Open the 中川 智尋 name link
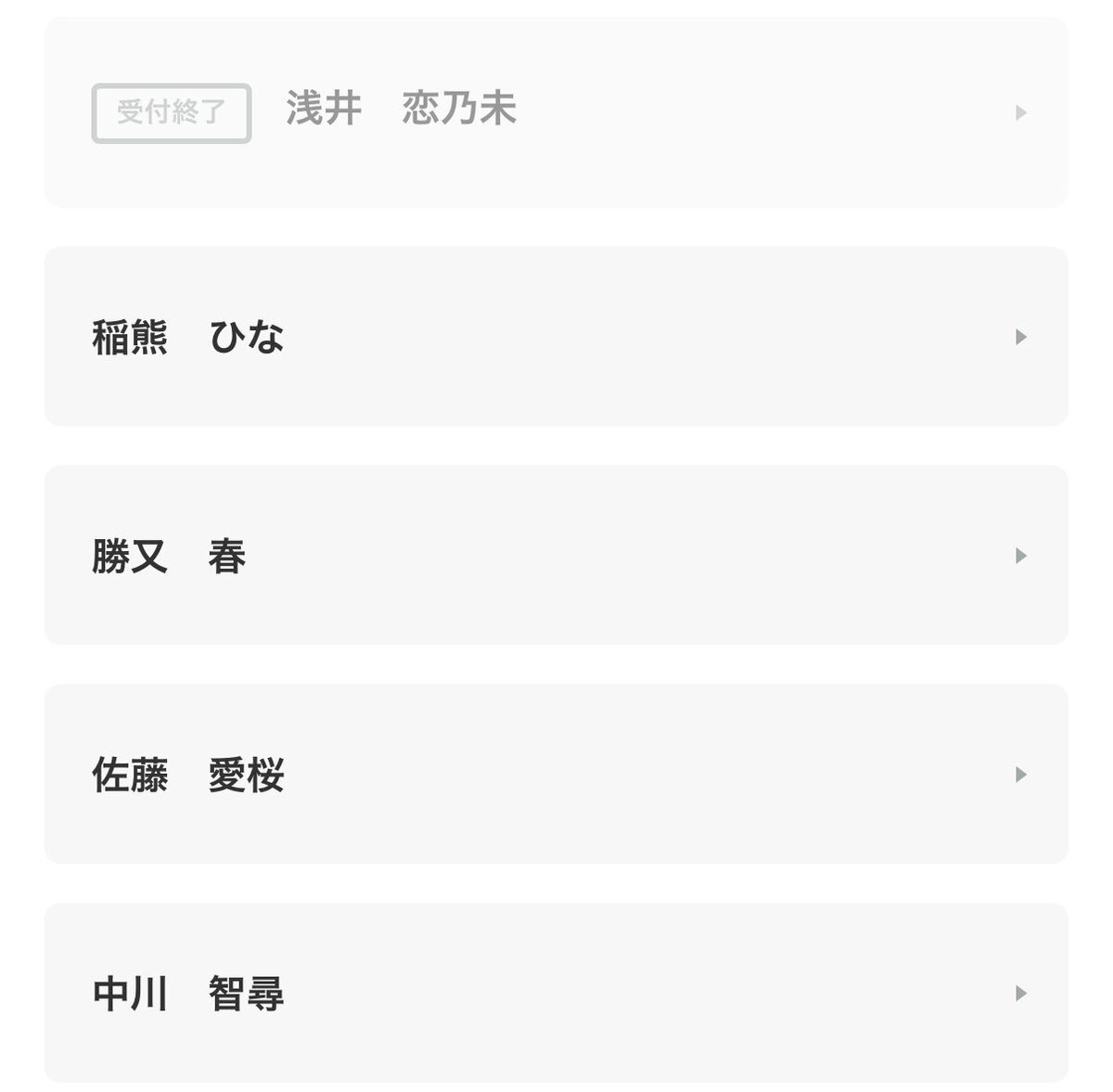Image resolution: width=1113 pixels, height=1092 pixels. coord(187,995)
